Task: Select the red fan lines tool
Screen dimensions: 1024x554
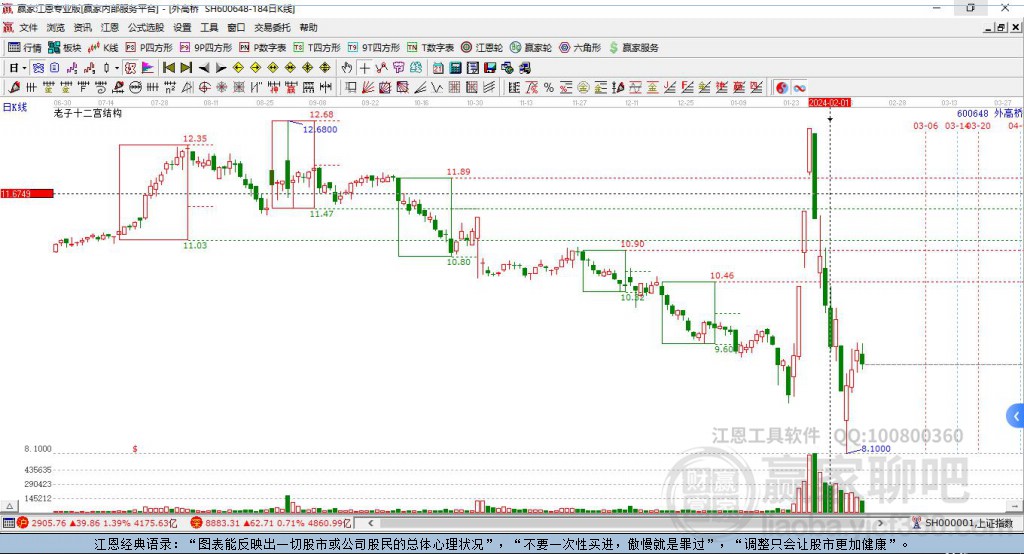Action: (x=368, y=88)
